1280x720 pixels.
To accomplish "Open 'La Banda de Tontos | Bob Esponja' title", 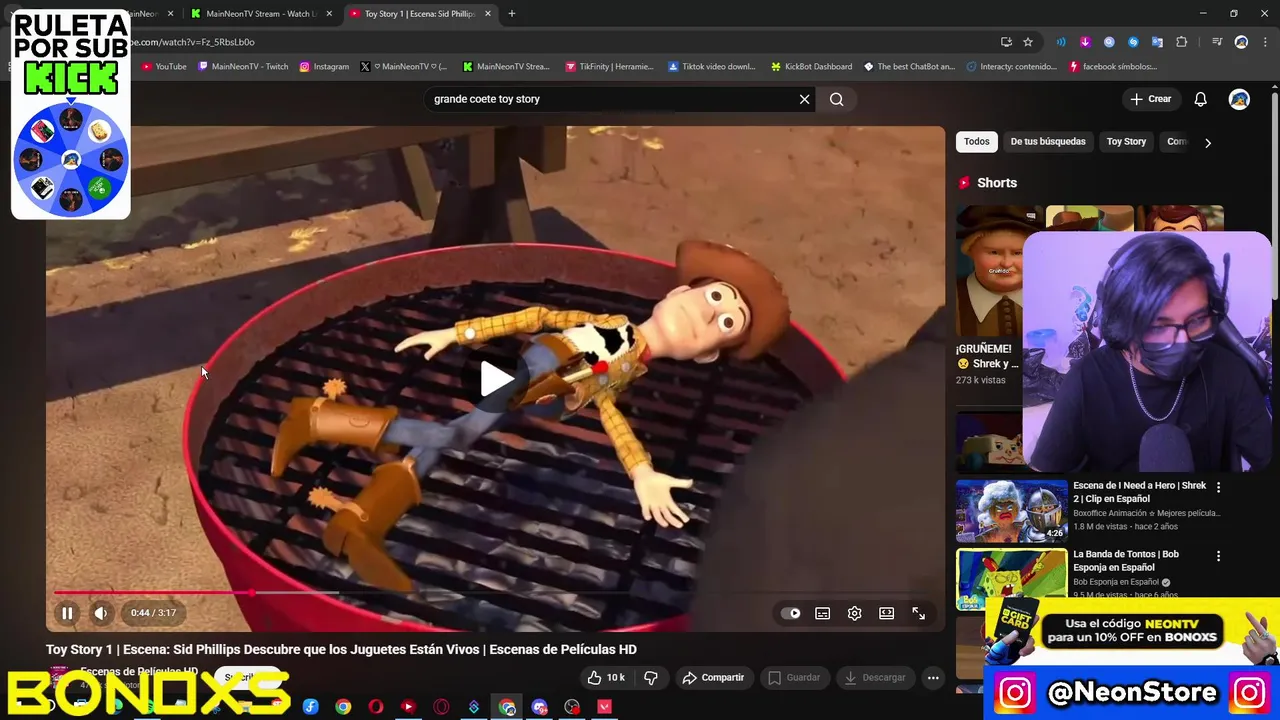I will pos(1126,560).
